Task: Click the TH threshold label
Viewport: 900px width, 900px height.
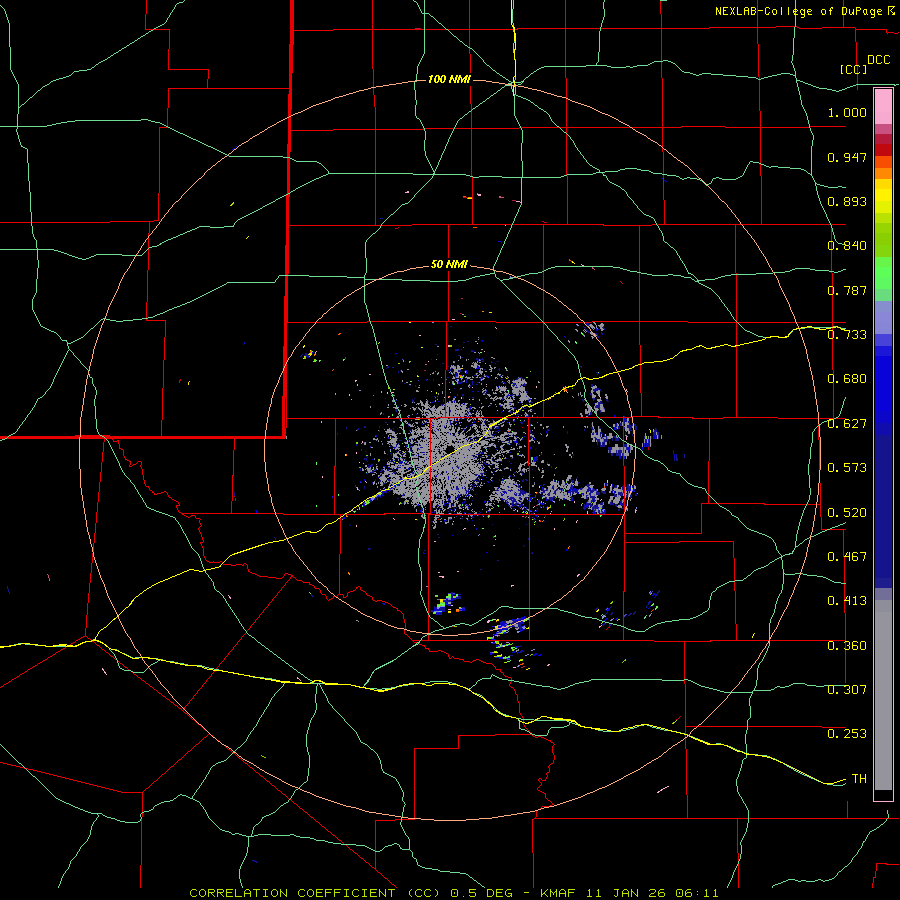Action: tap(859, 779)
